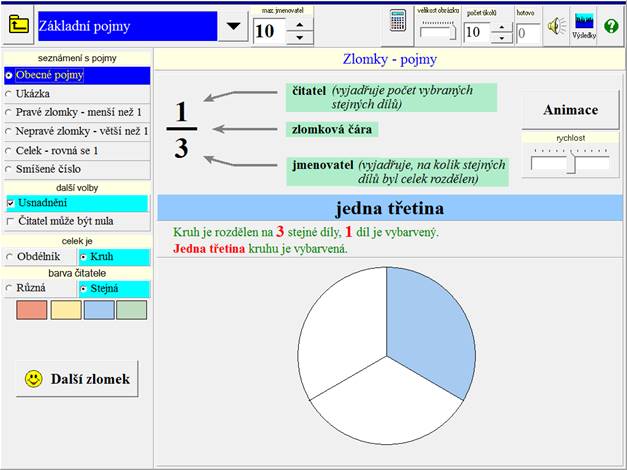Pick the salmon red color swatch

pyautogui.click(x=32, y=310)
